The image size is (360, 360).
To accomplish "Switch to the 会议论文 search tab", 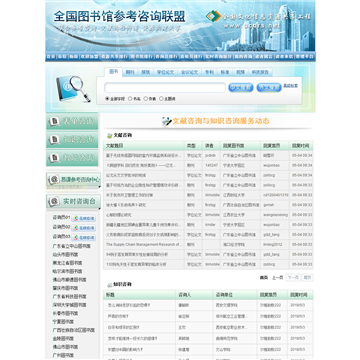I will pos(189,72).
